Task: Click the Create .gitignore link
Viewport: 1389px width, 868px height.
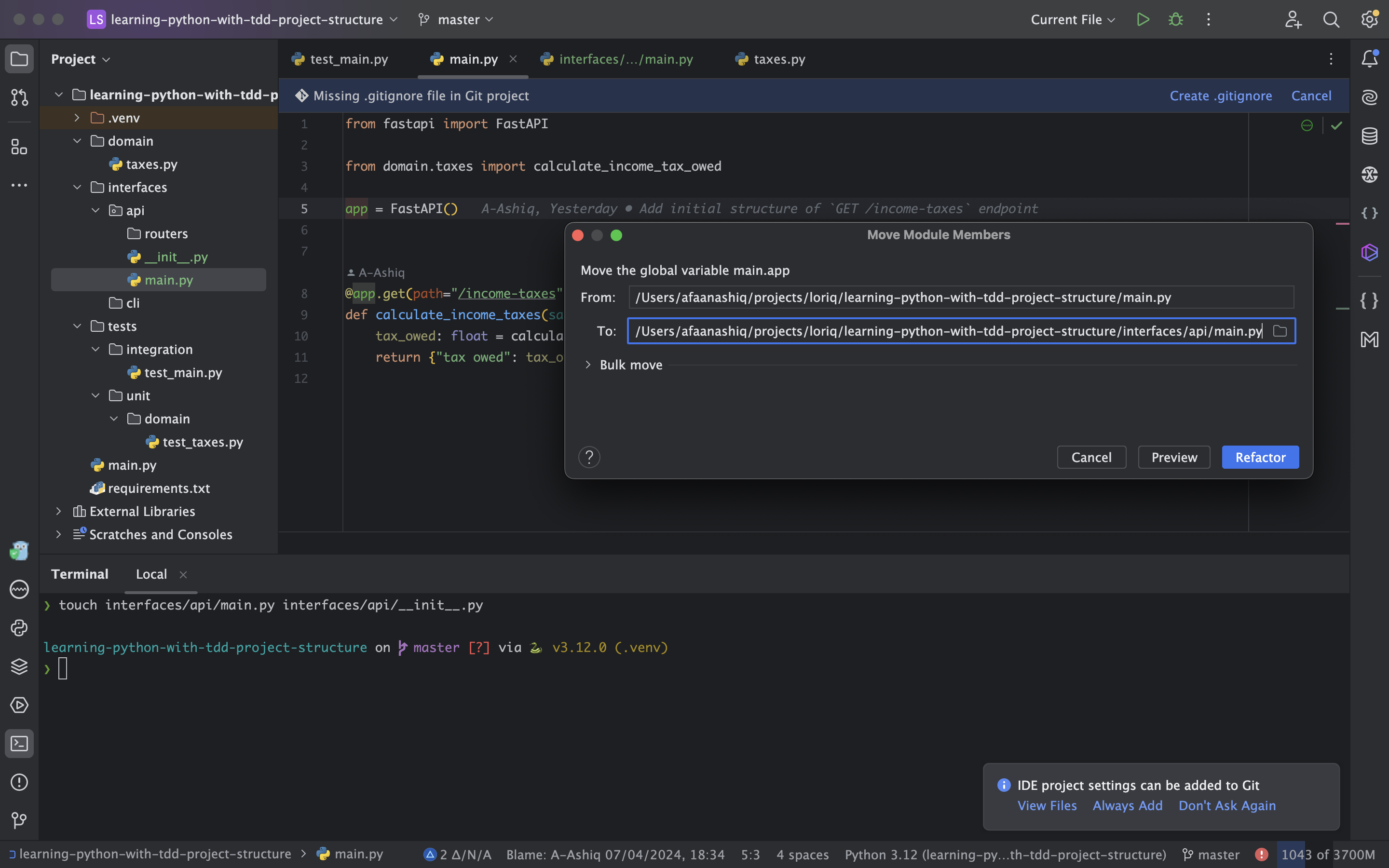Action: (x=1221, y=96)
